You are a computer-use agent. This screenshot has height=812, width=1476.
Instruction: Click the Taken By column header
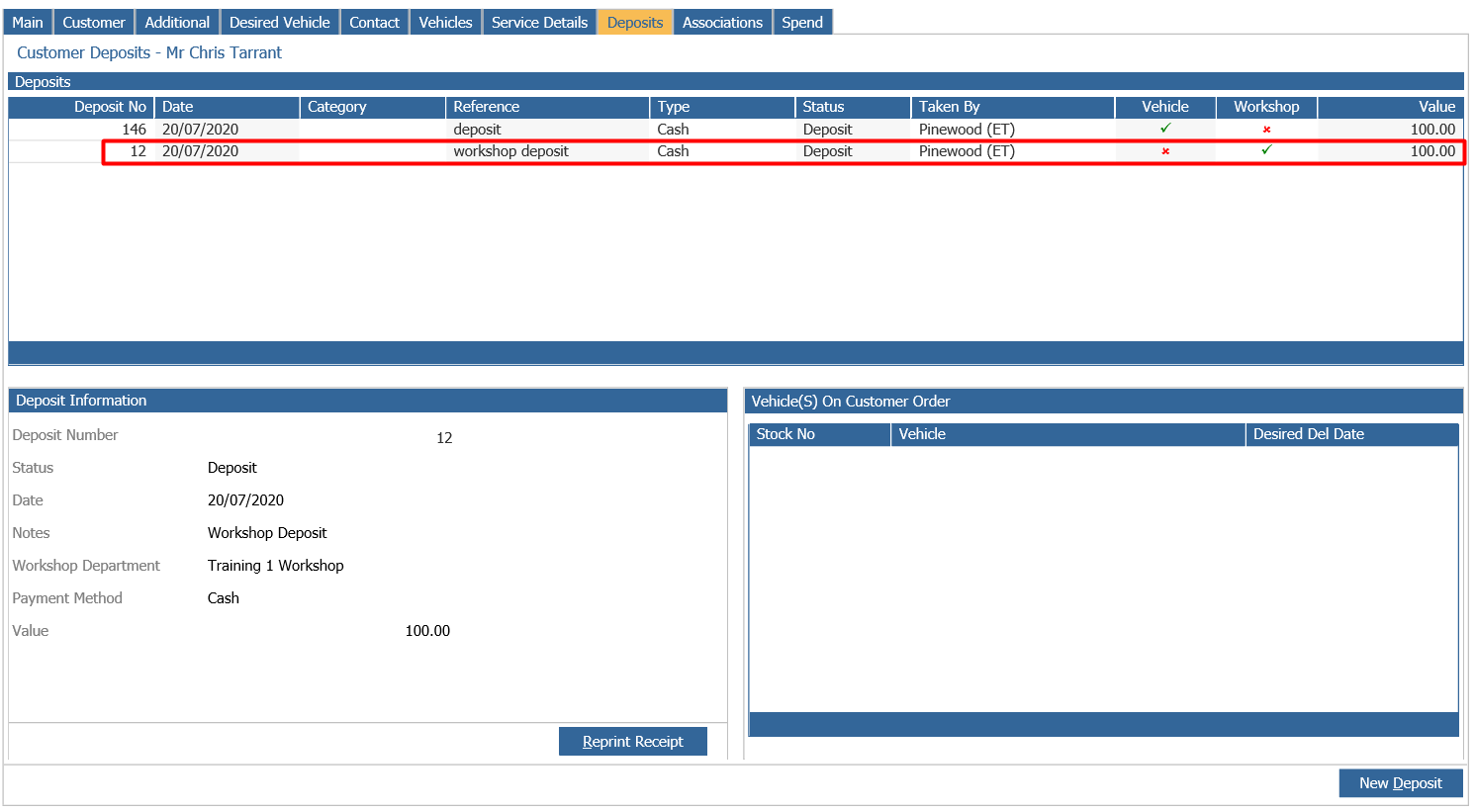(1013, 107)
